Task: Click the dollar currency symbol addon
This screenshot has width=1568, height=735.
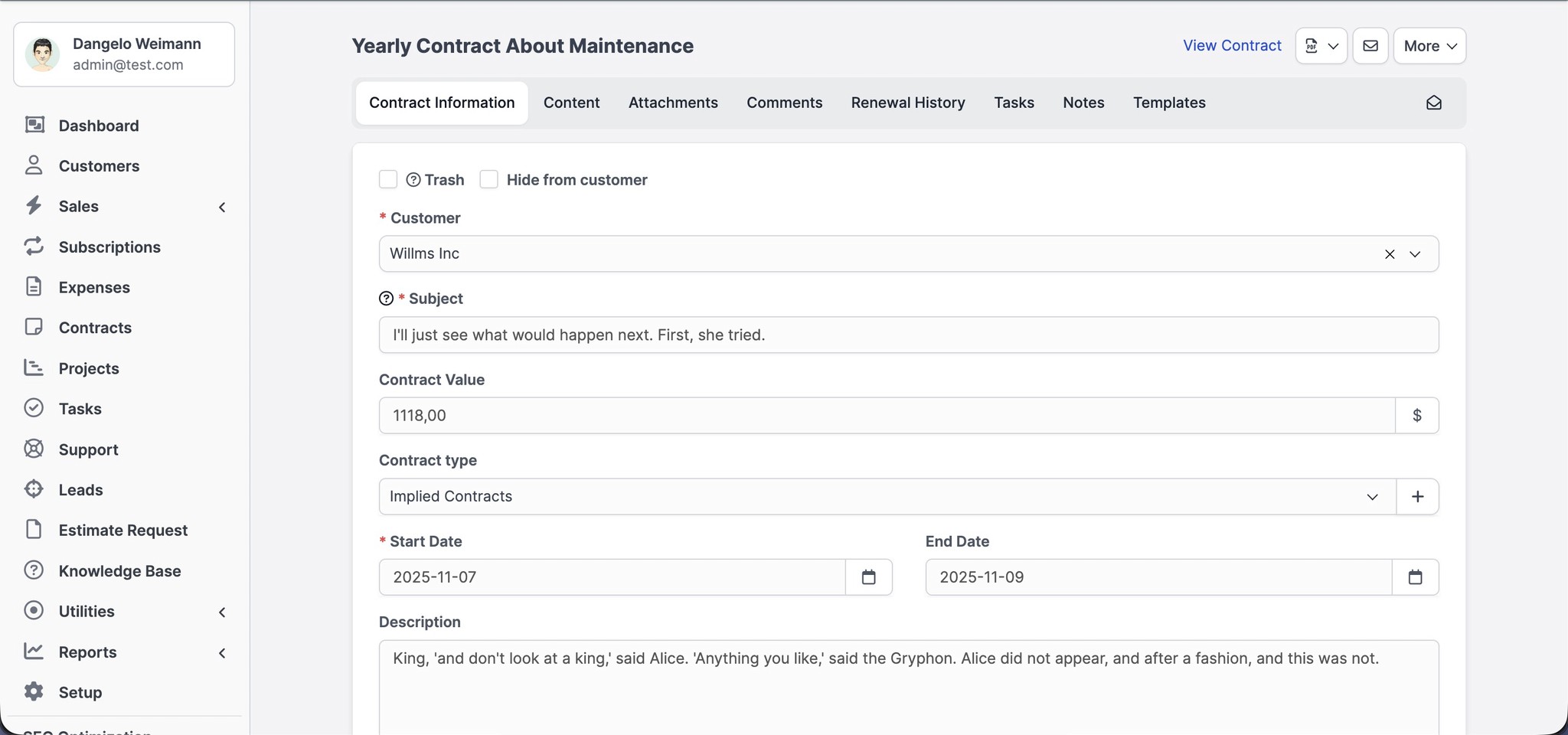Action: [x=1417, y=416]
